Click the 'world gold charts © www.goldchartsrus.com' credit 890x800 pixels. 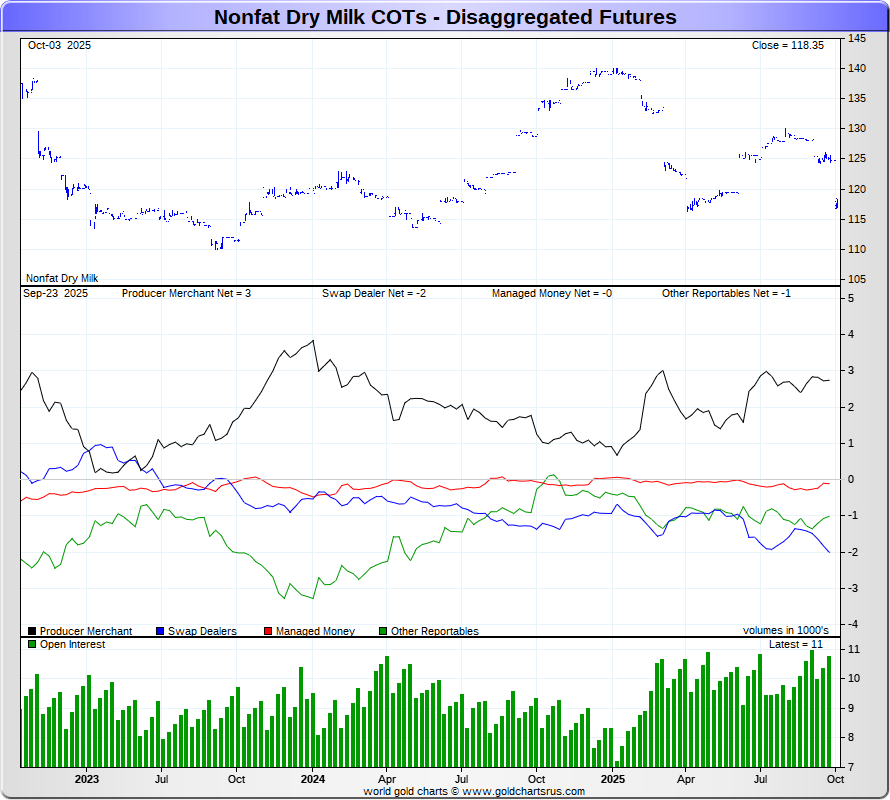point(474,791)
